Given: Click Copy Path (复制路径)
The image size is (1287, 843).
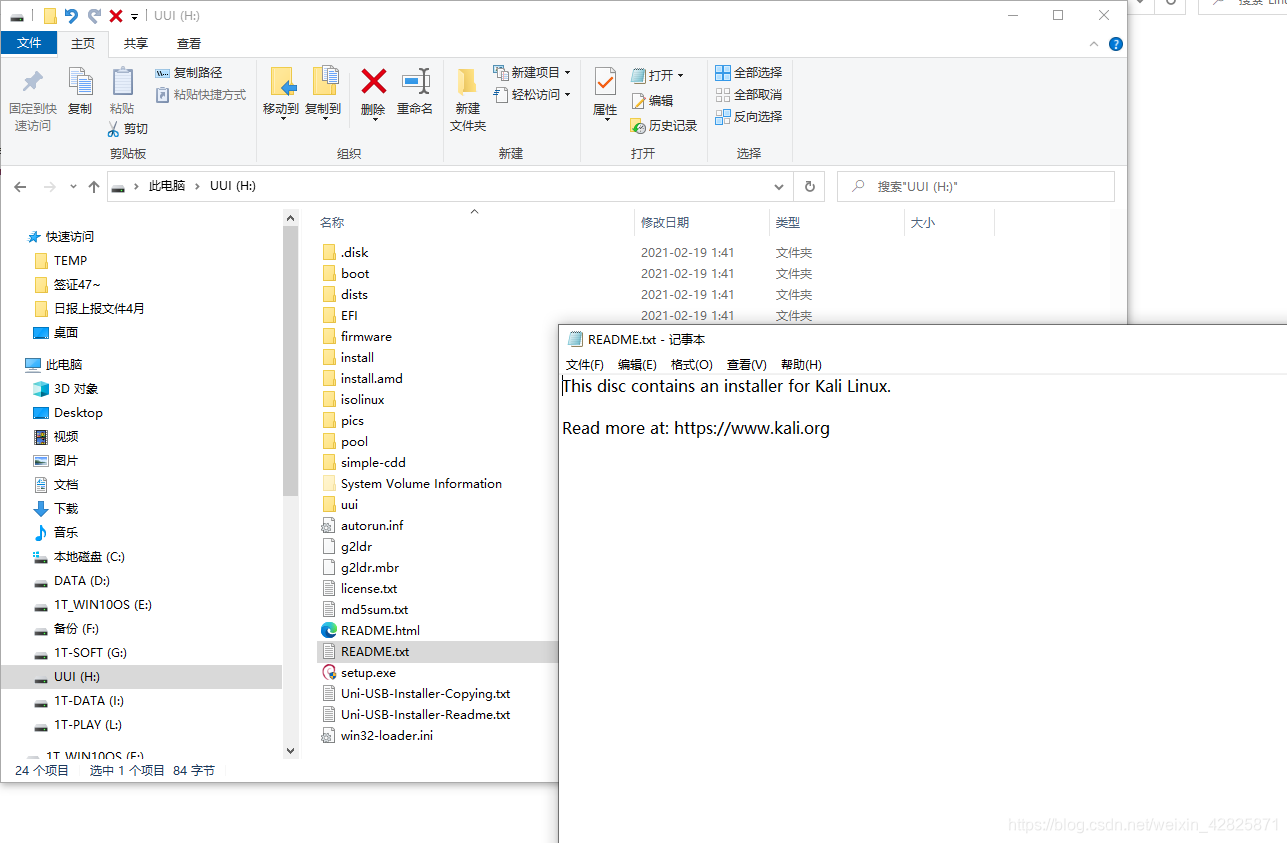Looking at the screenshot, I should pos(189,73).
